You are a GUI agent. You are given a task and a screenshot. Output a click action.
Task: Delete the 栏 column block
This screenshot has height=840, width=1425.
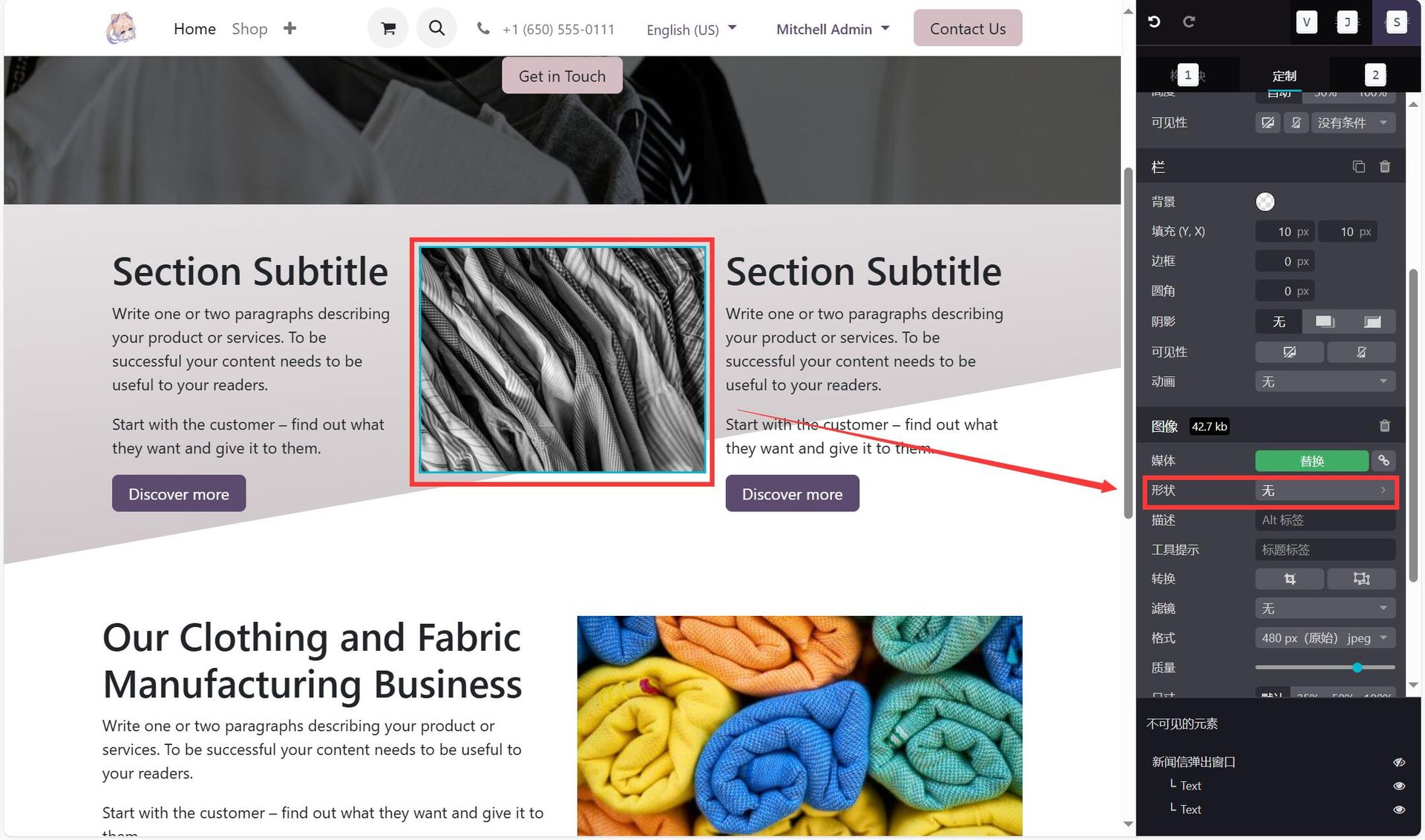tap(1385, 166)
